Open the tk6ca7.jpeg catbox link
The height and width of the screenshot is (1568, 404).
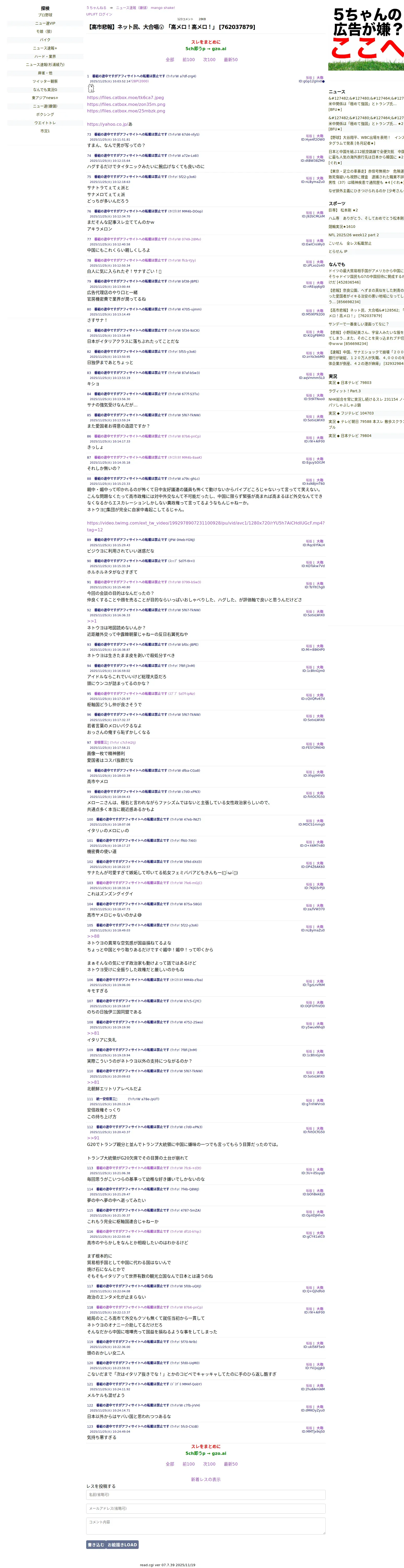pyautogui.click(x=125, y=97)
